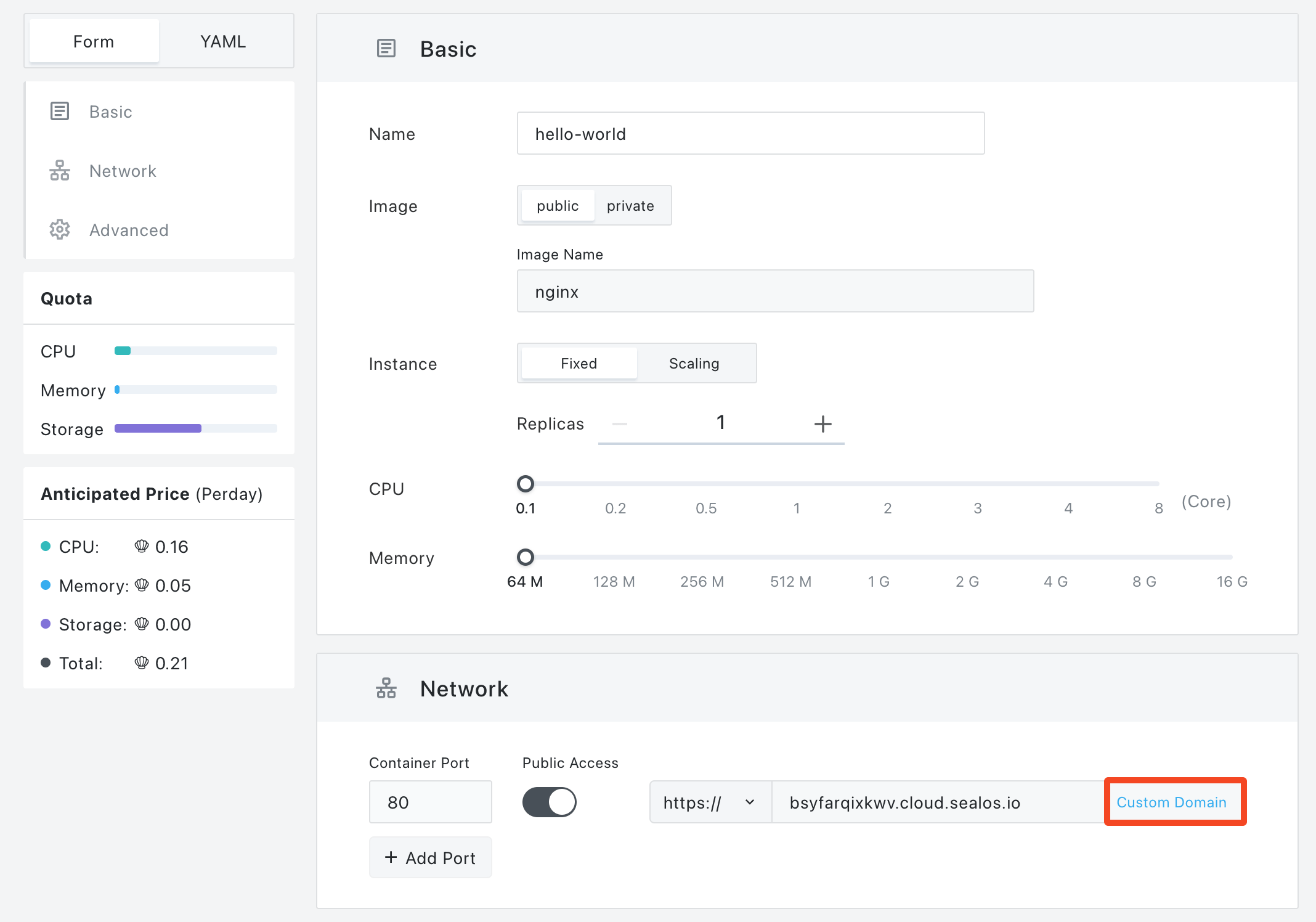Click the Network section header icon
Image resolution: width=1316 pixels, height=922 pixels.
pyautogui.click(x=386, y=688)
